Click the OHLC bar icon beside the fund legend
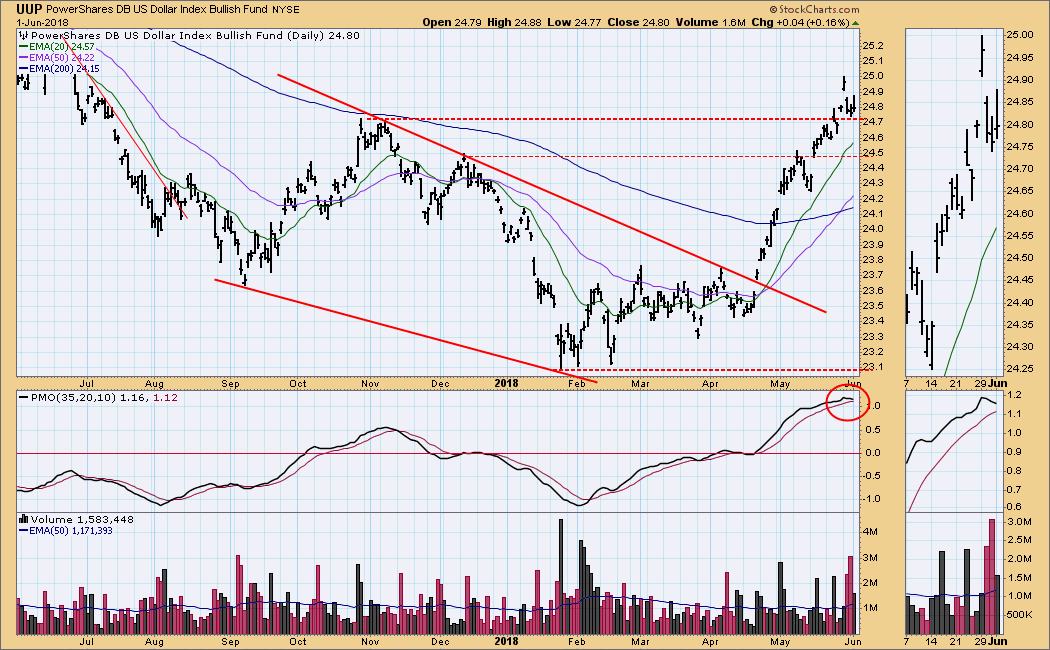The height and width of the screenshot is (650, 1050). [24, 35]
